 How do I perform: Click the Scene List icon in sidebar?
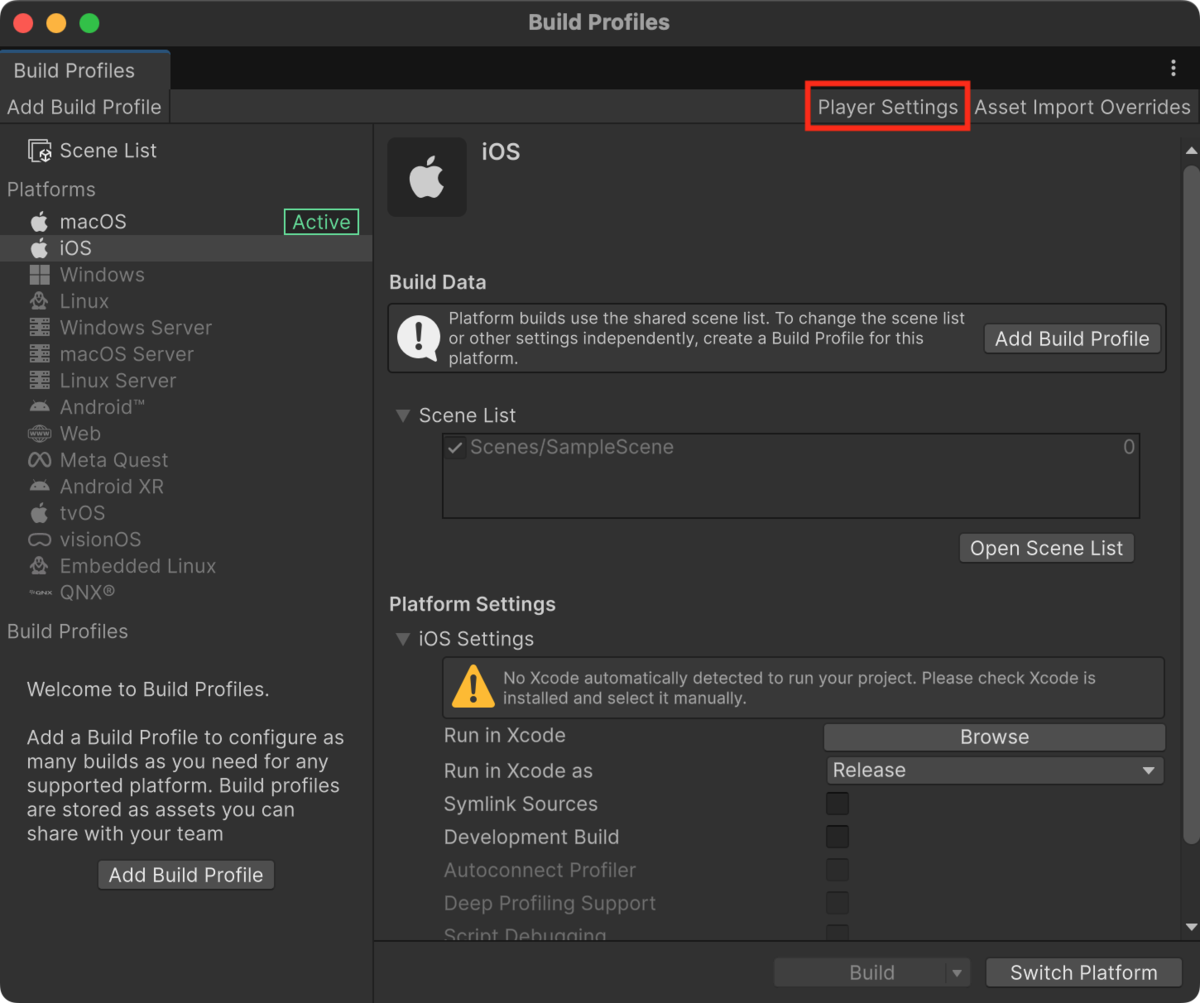(38, 150)
